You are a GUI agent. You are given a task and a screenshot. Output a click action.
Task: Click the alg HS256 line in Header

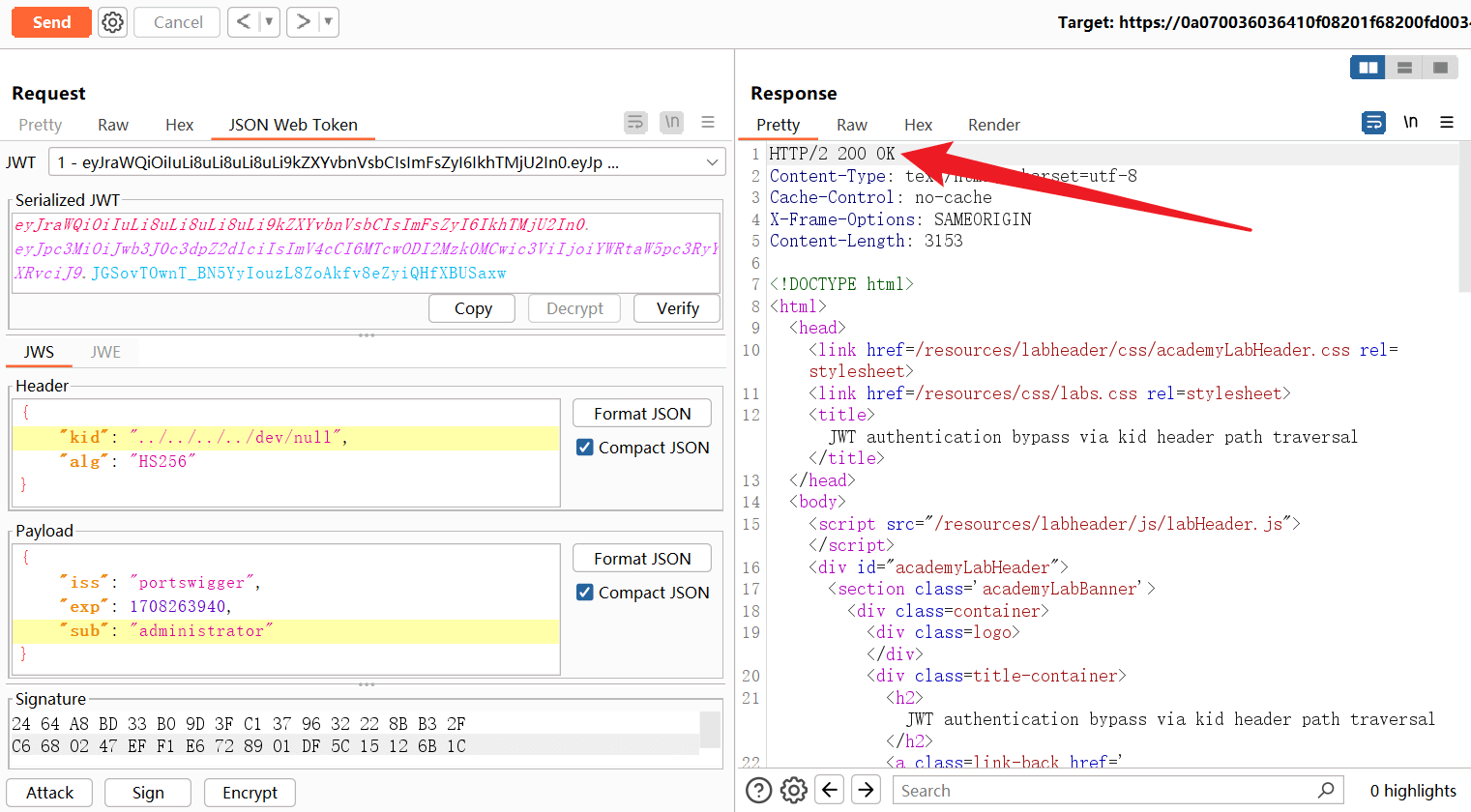[286, 462]
